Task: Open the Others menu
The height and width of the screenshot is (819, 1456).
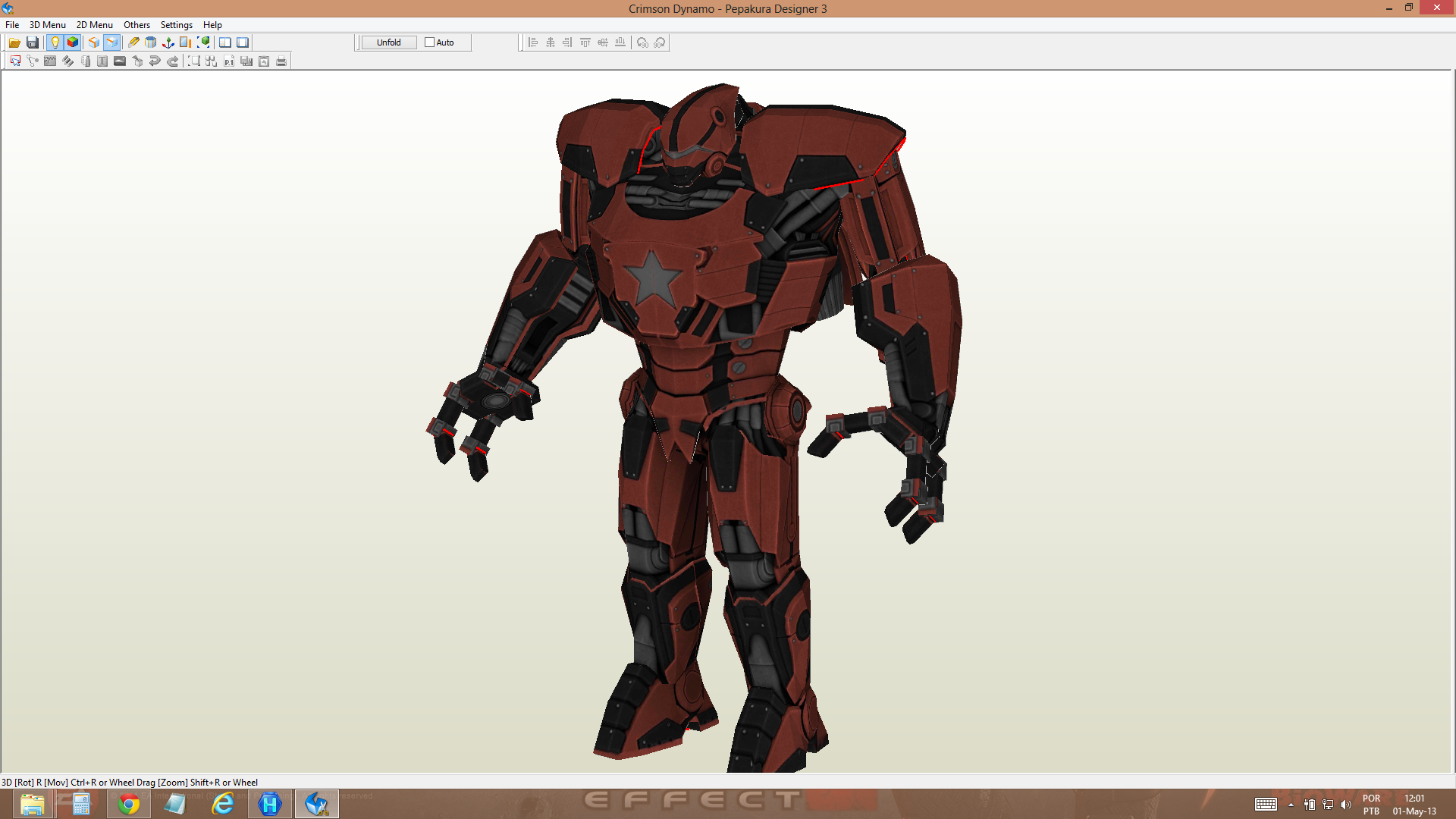Action: pyautogui.click(x=137, y=25)
